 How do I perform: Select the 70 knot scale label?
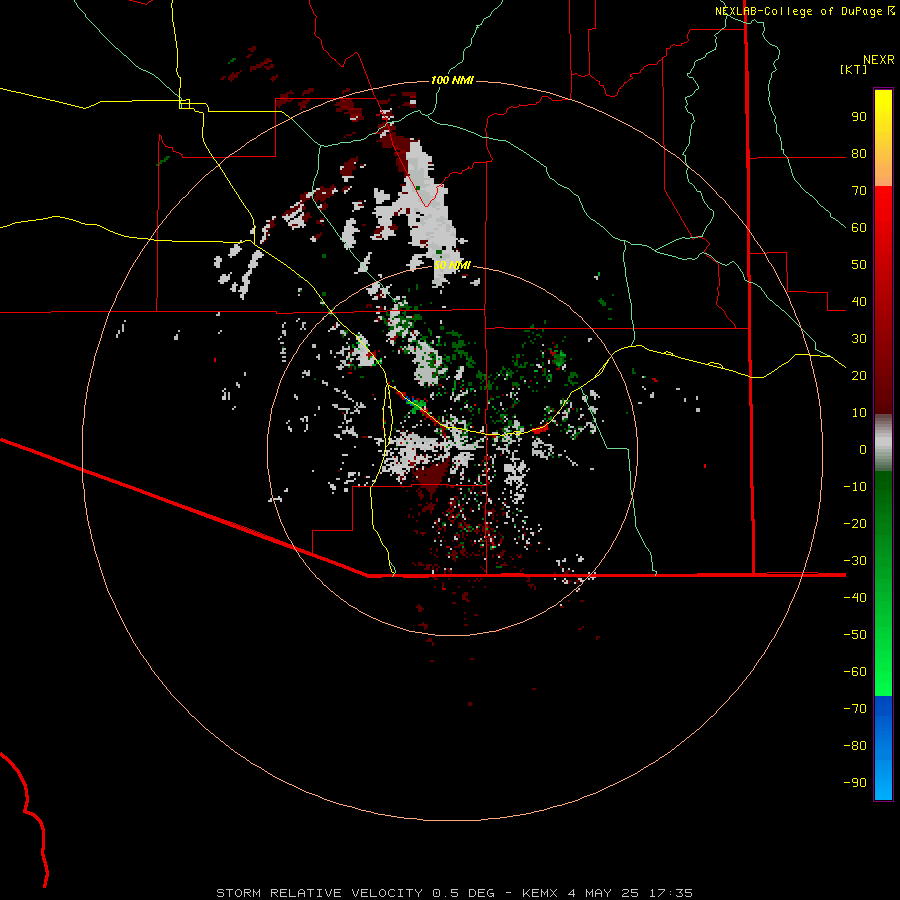click(859, 191)
